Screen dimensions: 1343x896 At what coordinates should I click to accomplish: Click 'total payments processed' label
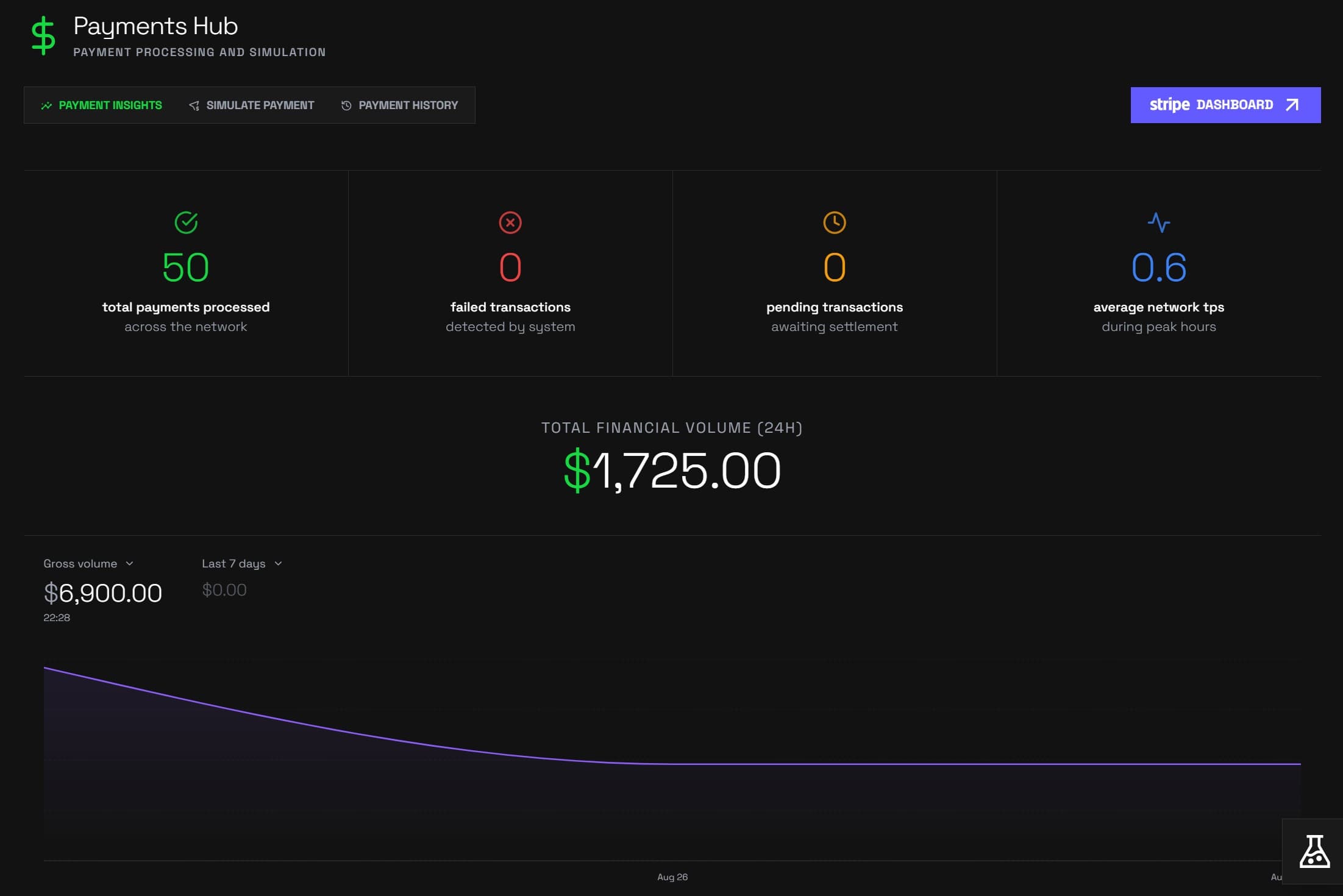coord(186,307)
